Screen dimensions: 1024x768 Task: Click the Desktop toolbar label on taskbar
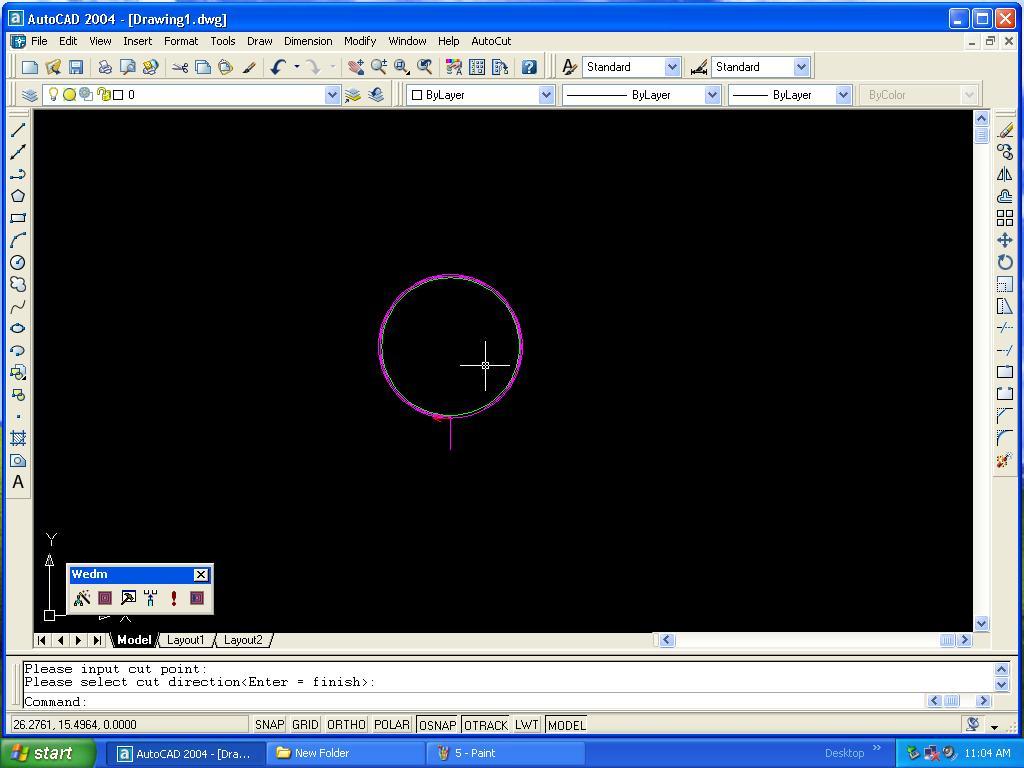[x=844, y=753]
